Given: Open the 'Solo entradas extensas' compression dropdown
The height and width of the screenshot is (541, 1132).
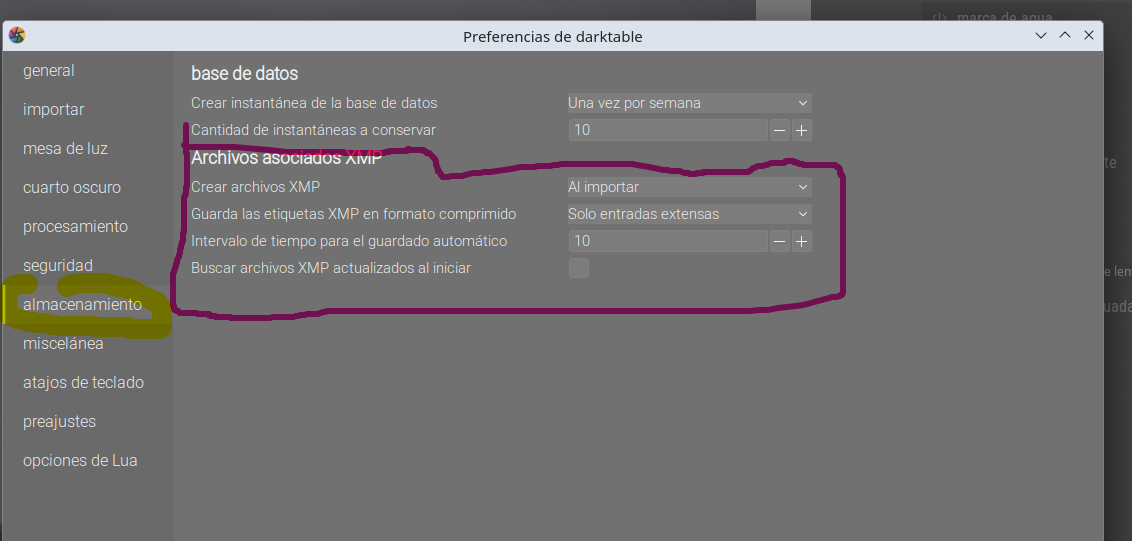Looking at the screenshot, I should tap(689, 214).
